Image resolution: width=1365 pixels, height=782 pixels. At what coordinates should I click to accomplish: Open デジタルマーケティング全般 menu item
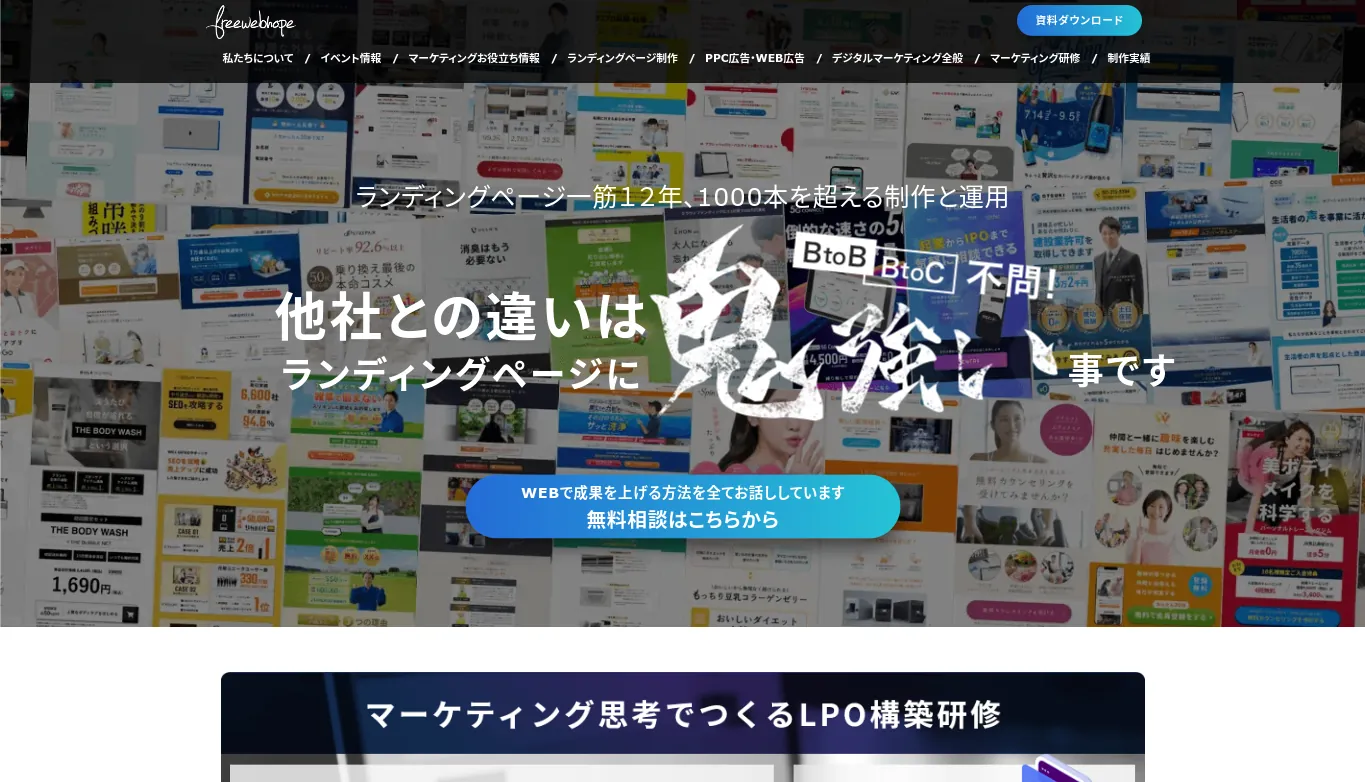pyautogui.click(x=897, y=58)
